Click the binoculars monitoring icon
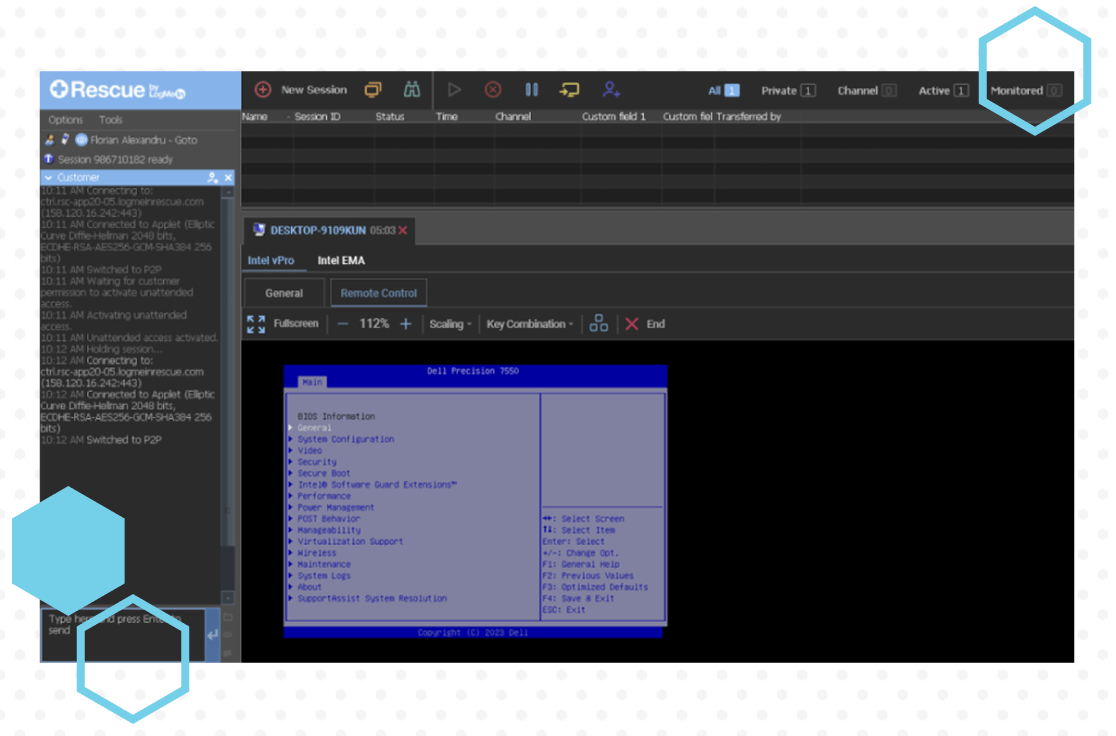Viewport: 1116px width, 736px height. [411, 90]
